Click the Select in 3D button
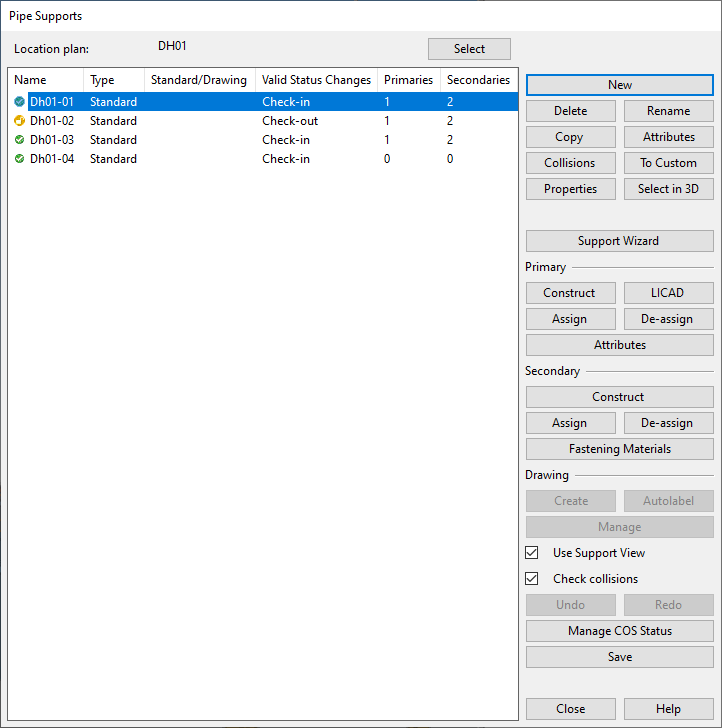This screenshot has height=728, width=722. point(668,189)
